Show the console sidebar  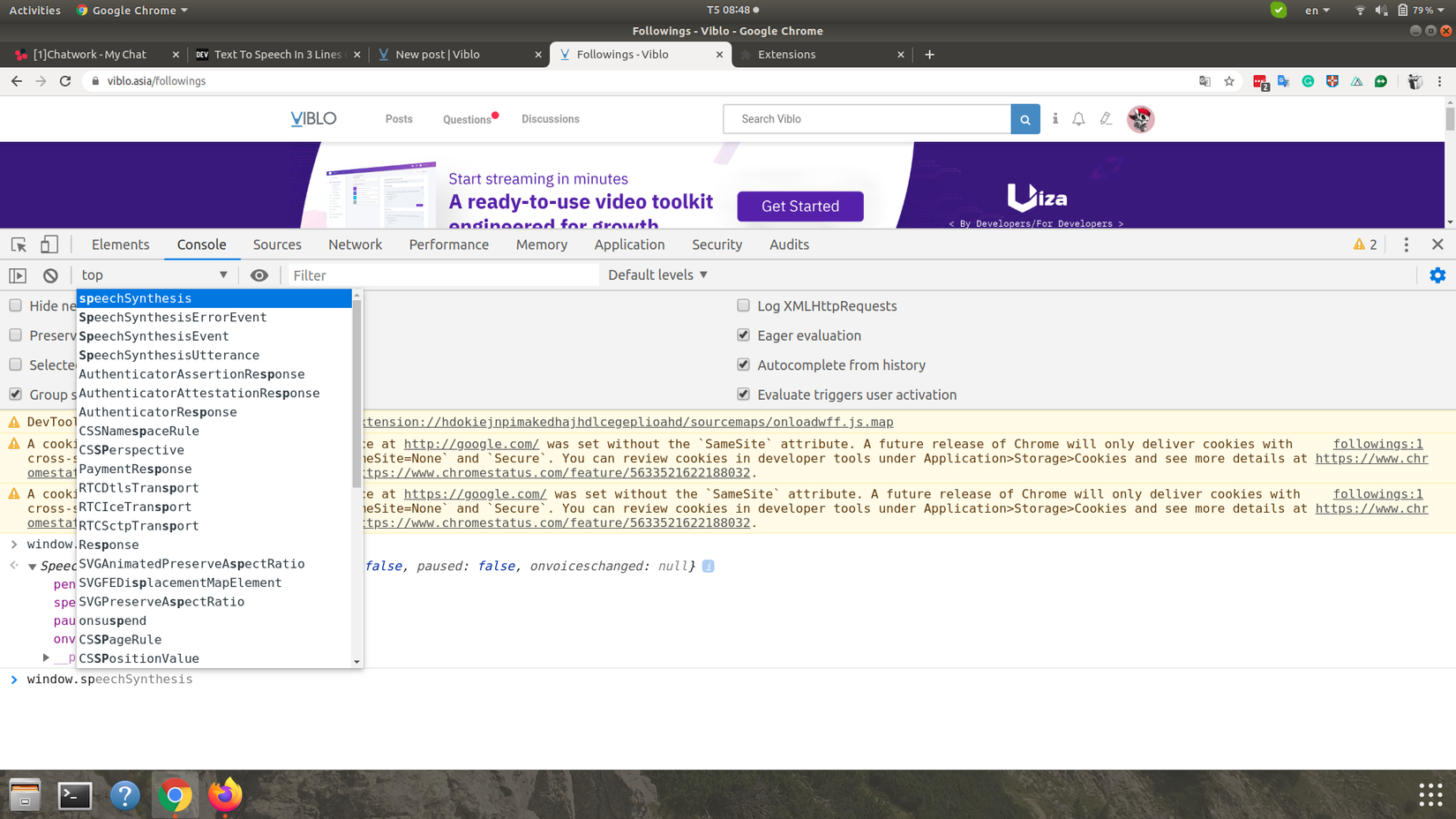[x=18, y=275]
